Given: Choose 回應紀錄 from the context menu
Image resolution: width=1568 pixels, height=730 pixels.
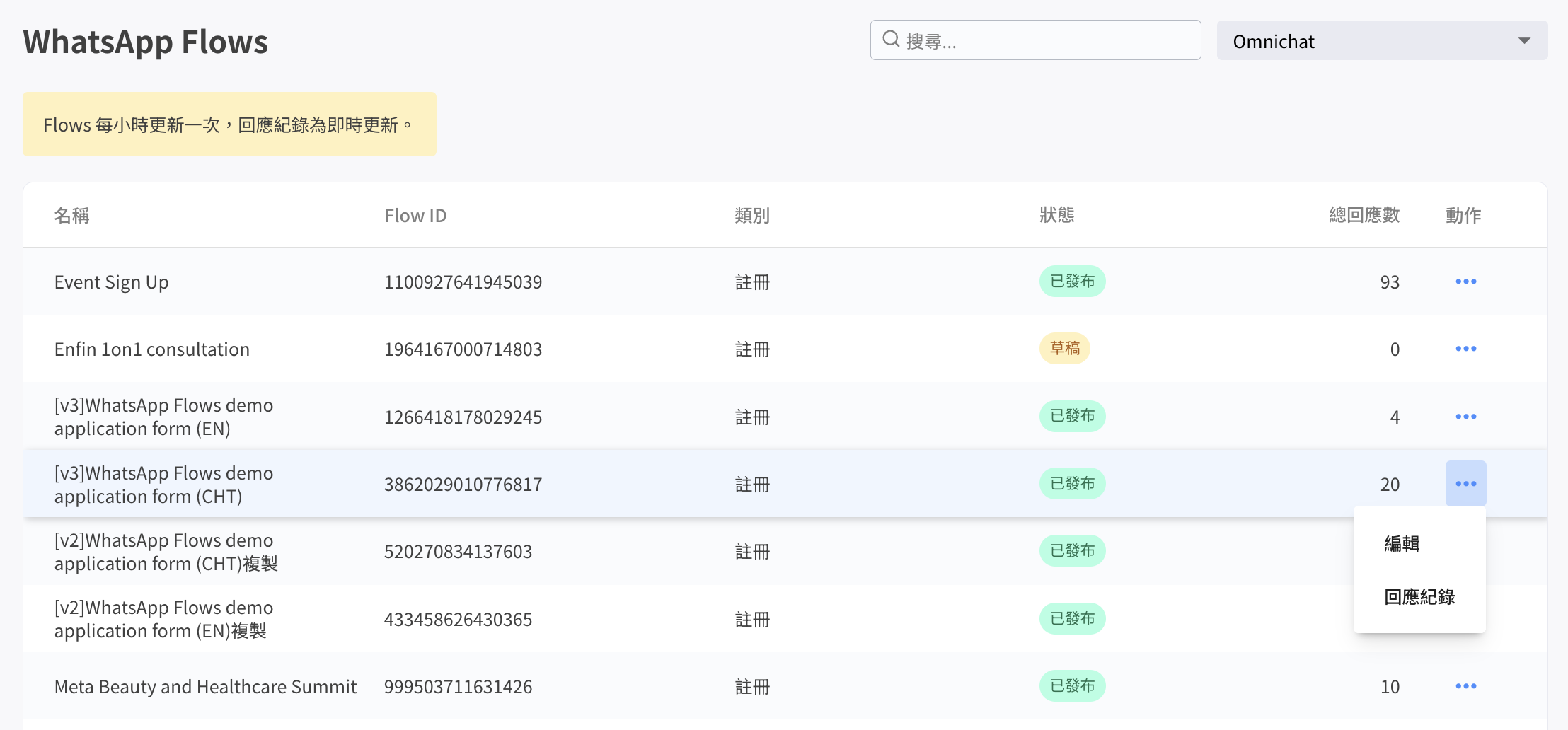Looking at the screenshot, I should pos(1419,597).
